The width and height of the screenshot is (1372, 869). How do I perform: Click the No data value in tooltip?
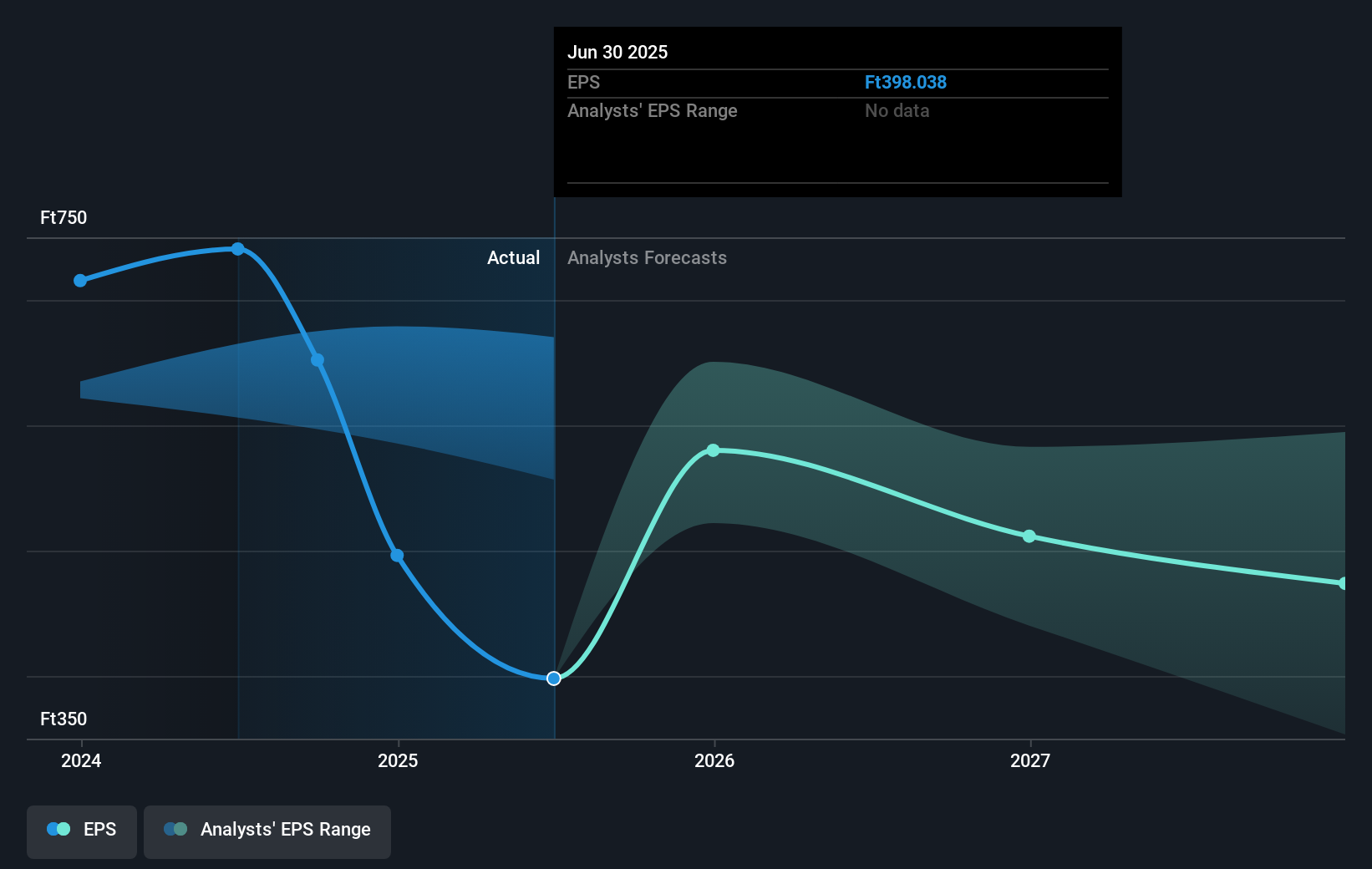coord(897,110)
